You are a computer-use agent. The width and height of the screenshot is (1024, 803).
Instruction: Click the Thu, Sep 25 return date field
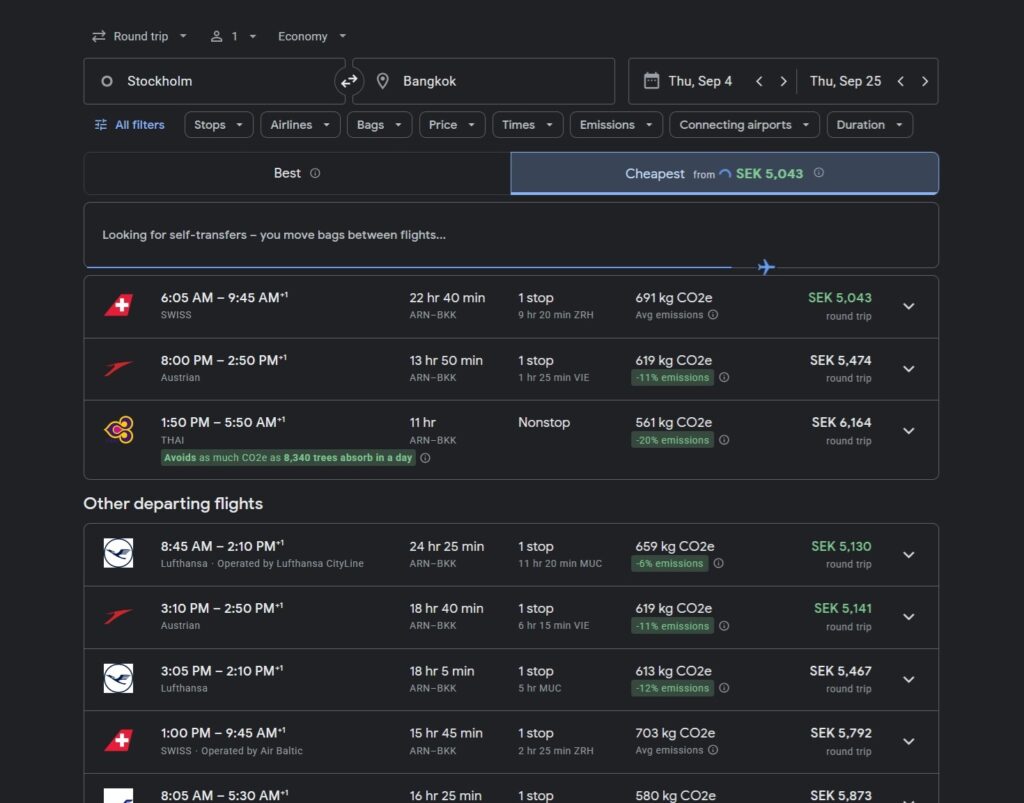point(845,81)
